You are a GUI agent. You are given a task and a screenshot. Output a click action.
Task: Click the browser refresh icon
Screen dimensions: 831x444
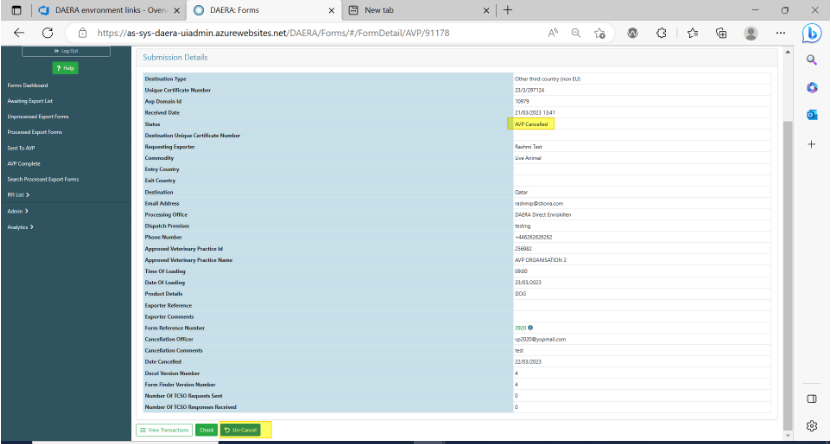(47, 33)
